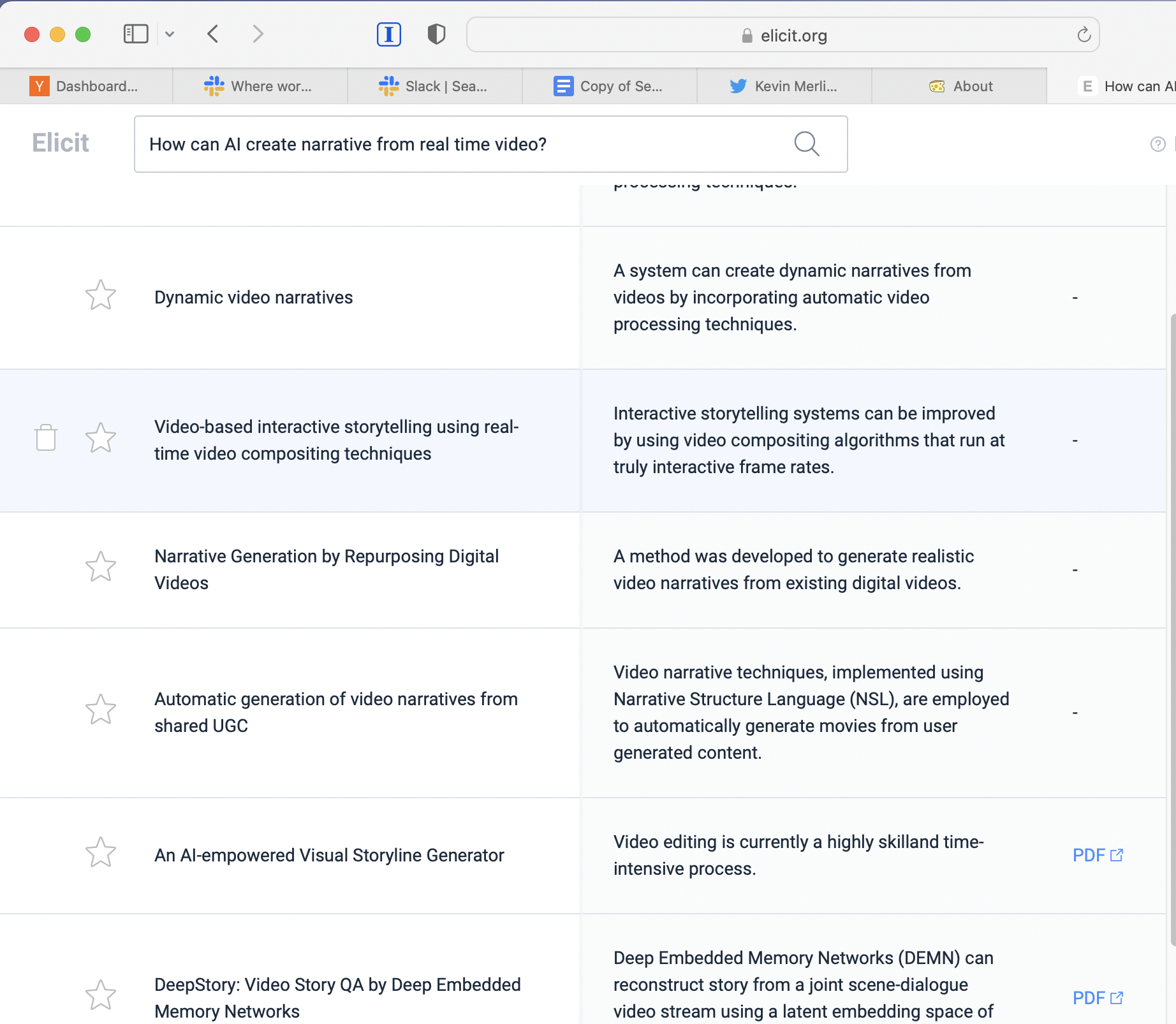This screenshot has width=1176, height=1024.
Task: Reload the elicit.org page
Action: point(1084,35)
